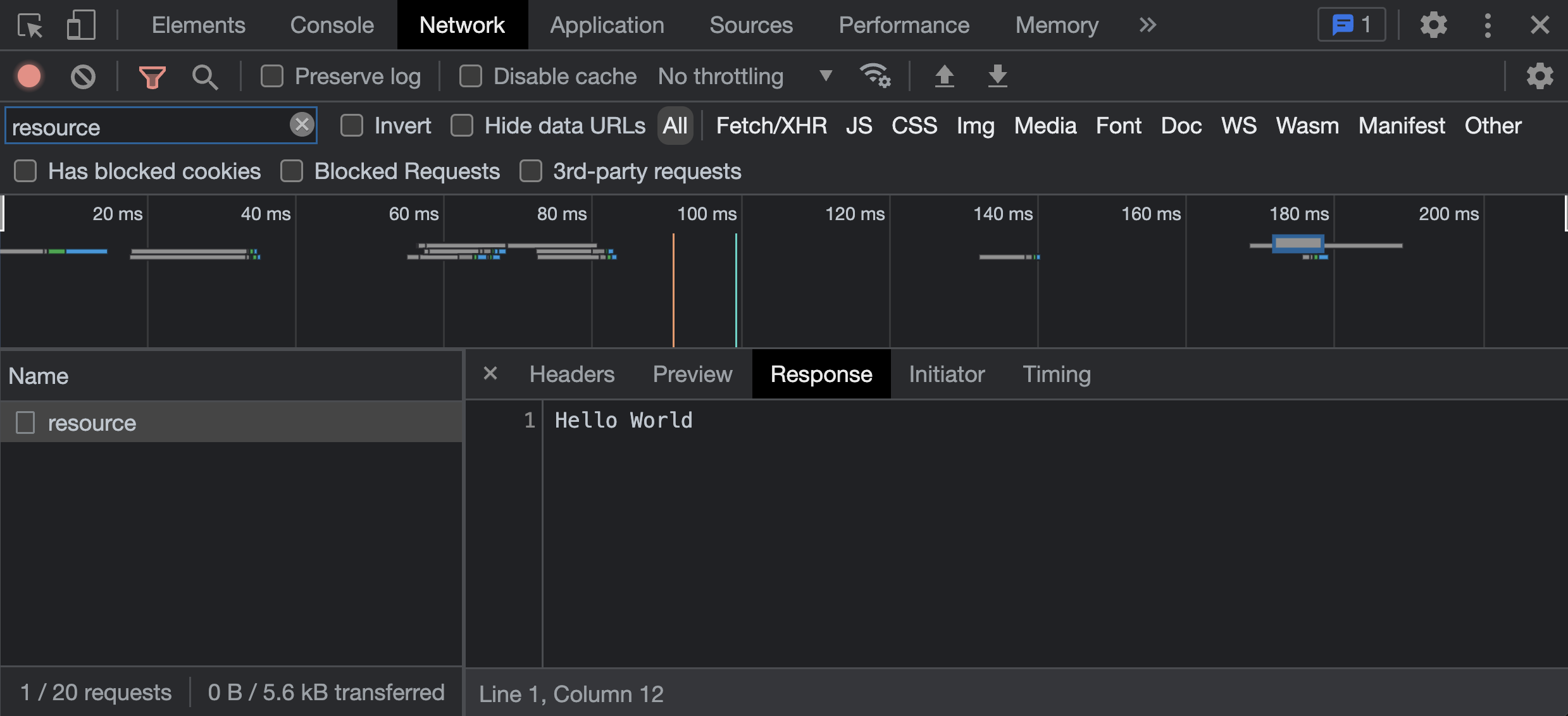Select the Headers tab

tap(572, 374)
